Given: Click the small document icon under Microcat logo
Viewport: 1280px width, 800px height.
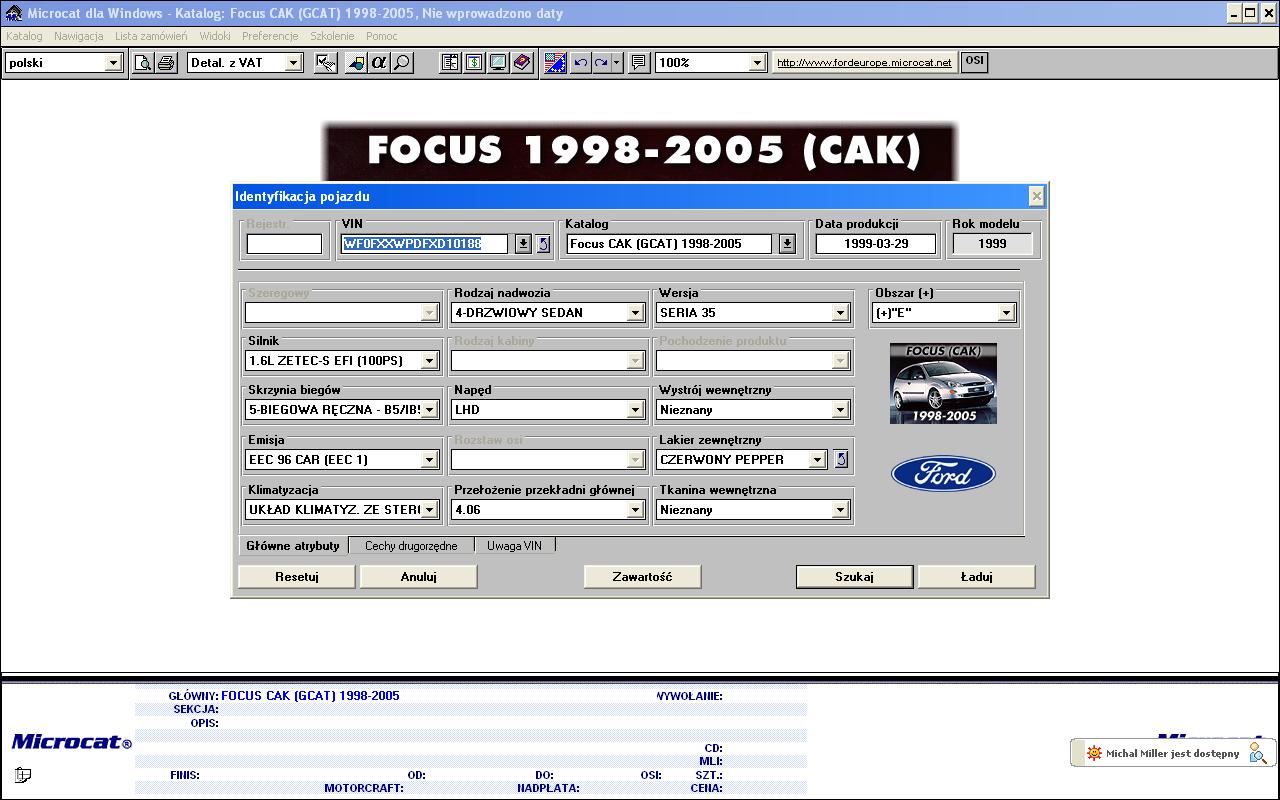Looking at the screenshot, I should tap(23, 774).
